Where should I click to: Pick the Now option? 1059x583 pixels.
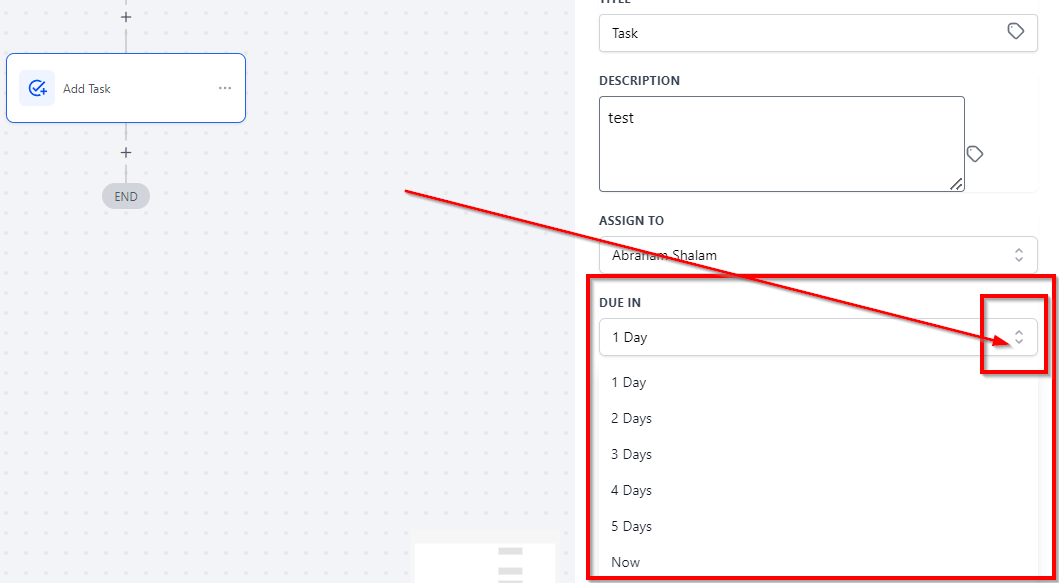[626, 562]
